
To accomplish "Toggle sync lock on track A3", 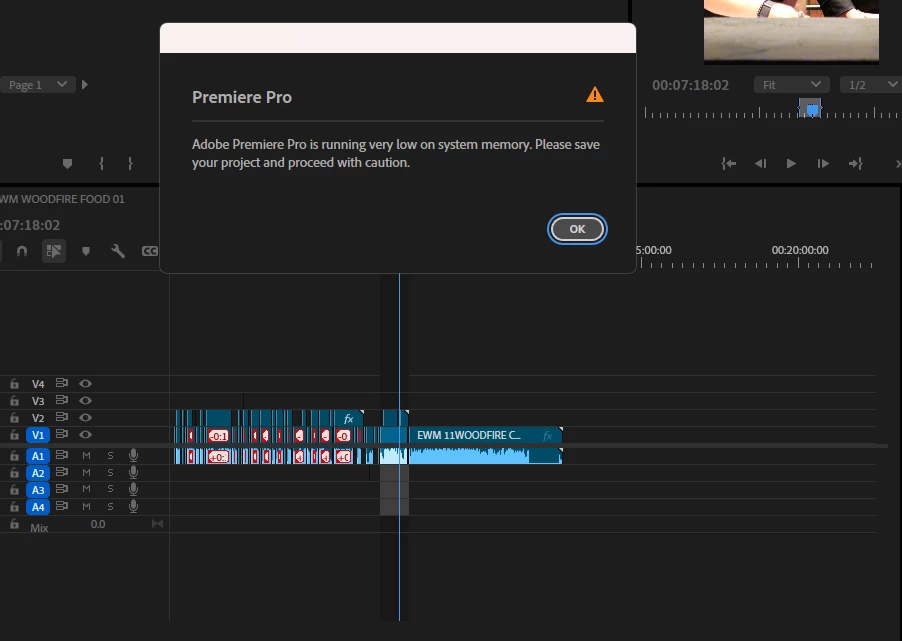I will pos(62,489).
